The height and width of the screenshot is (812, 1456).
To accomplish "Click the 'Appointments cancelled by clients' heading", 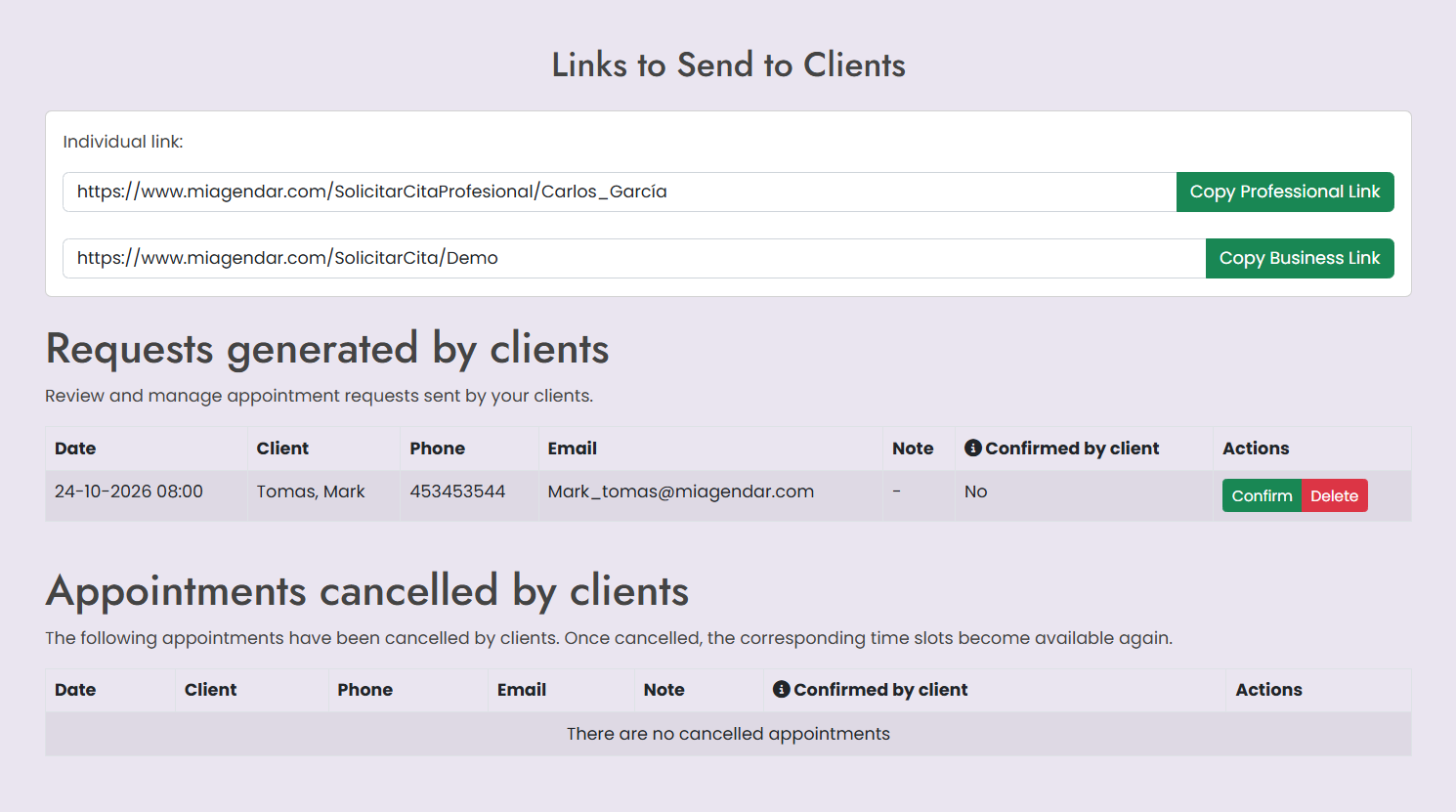I will (x=367, y=591).
